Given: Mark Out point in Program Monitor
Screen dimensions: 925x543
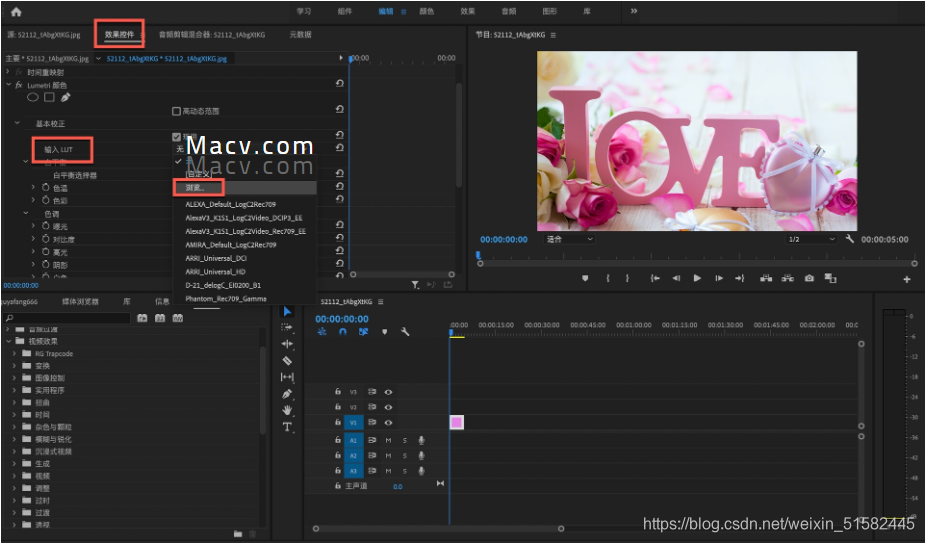Looking at the screenshot, I should pyautogui.click(x=627, y=278).
